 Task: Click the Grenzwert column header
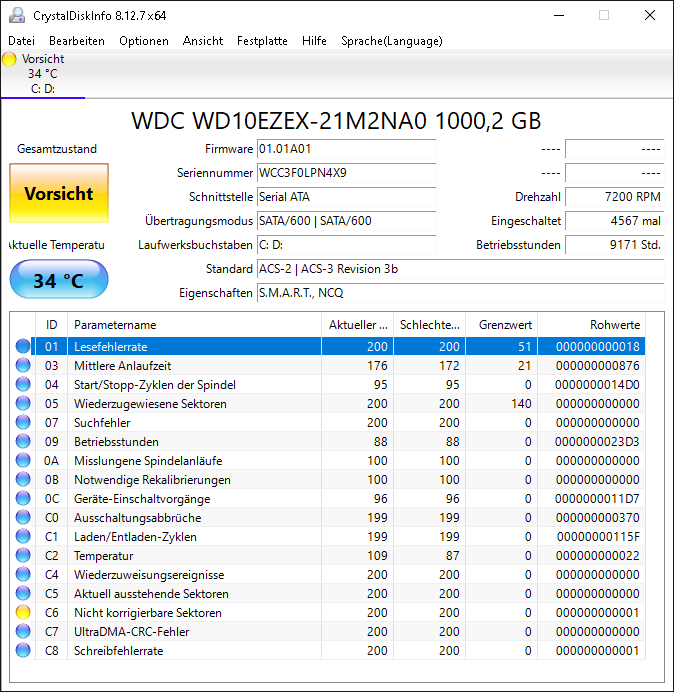point(501,325)
